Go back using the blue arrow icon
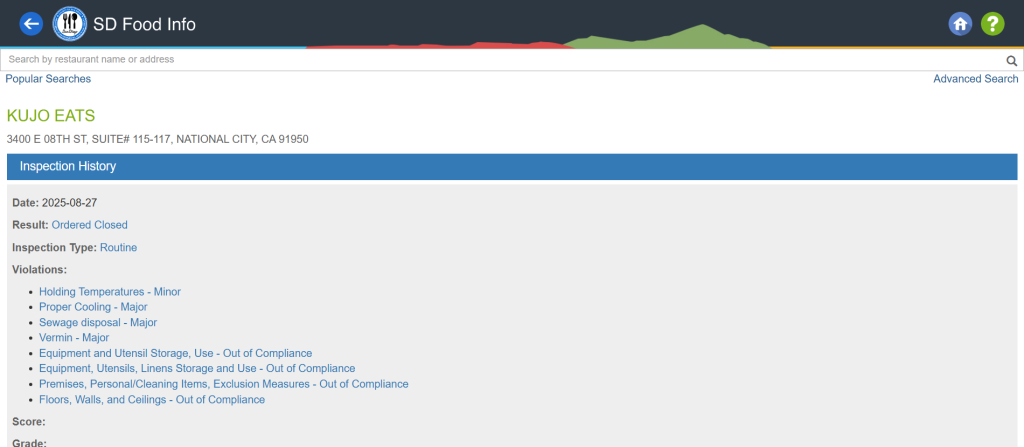Viewport: 1024px width, 447px height. pyautogui.click(x=31, y=24)
